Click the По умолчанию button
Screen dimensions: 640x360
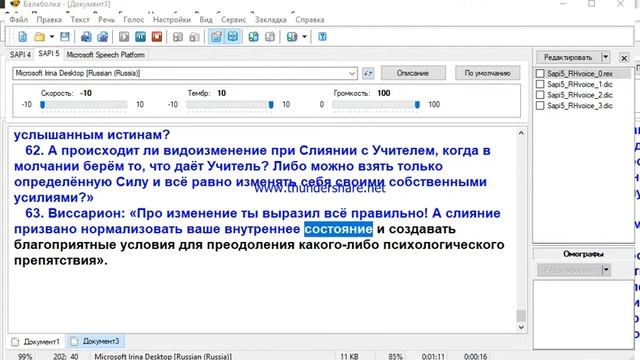tap(487, 73)
